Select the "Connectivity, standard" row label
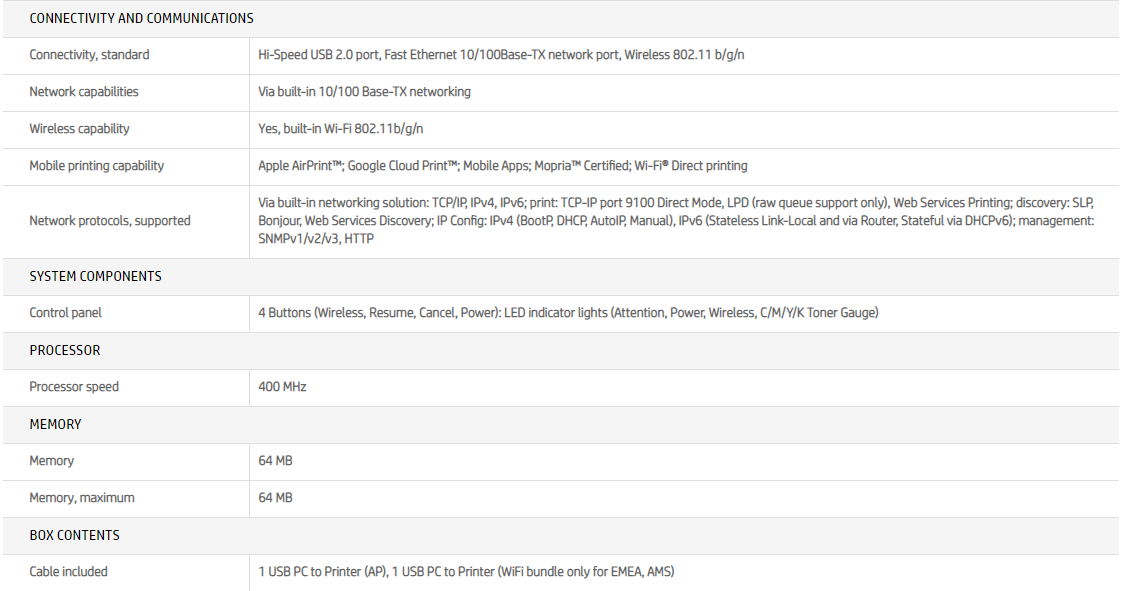 click(x=89, y=55)
